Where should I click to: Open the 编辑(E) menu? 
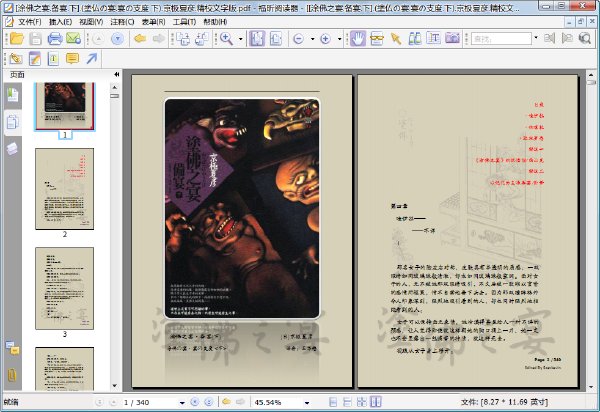coord(60,22)
